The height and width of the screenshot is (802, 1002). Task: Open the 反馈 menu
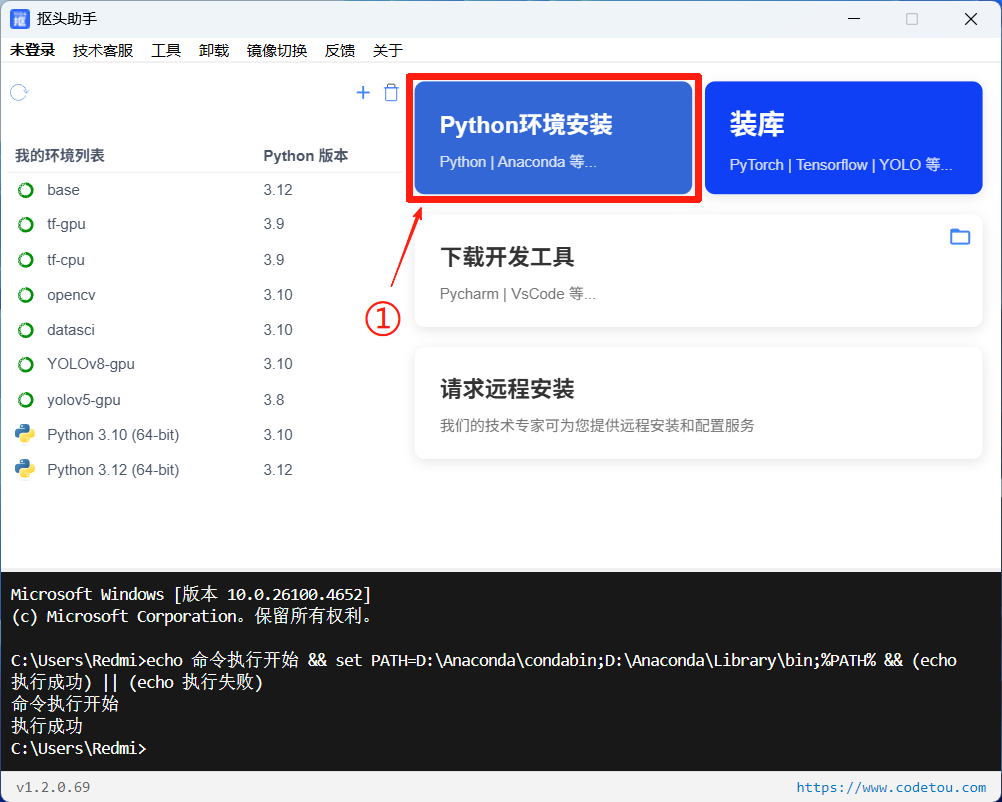340,50
